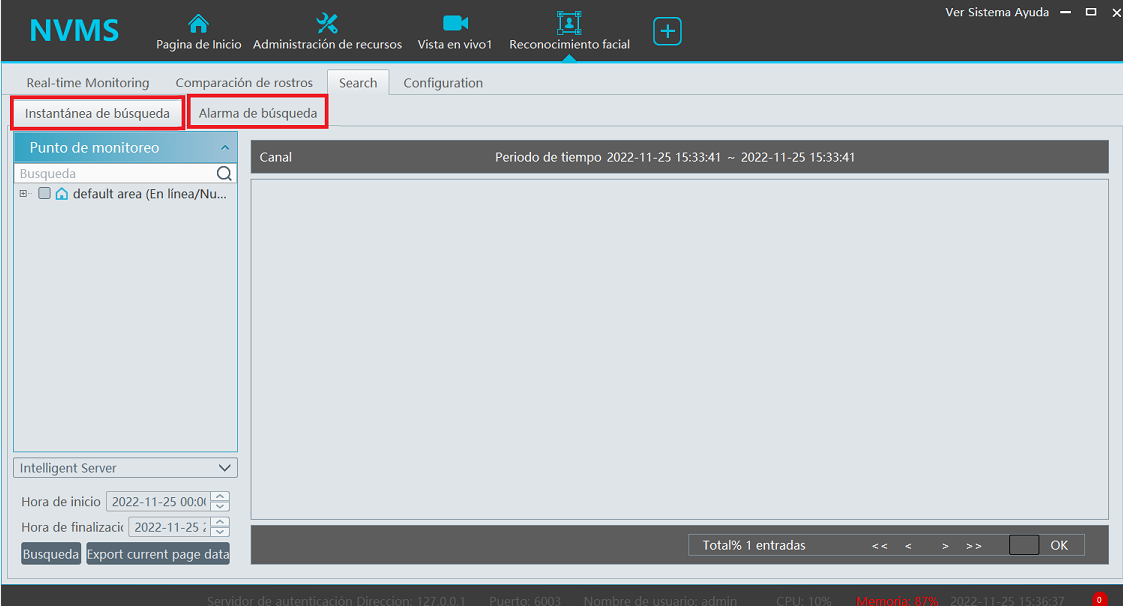Image resolution: width=1123 pixels, height=606 pixels.
Task: Click the default area house icon
Action: pyautogui.click(x=62, y=194)
